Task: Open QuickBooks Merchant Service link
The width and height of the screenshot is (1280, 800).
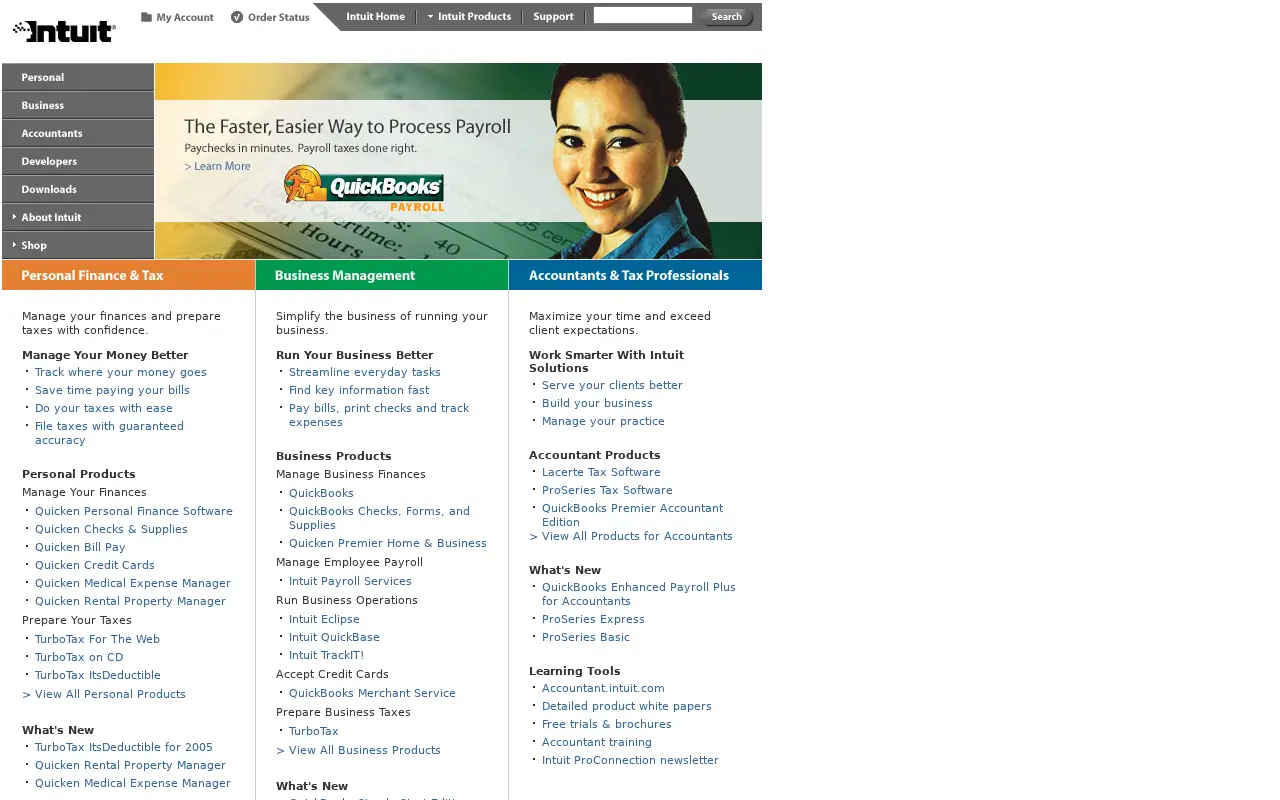Action: [x=372, y=693]
